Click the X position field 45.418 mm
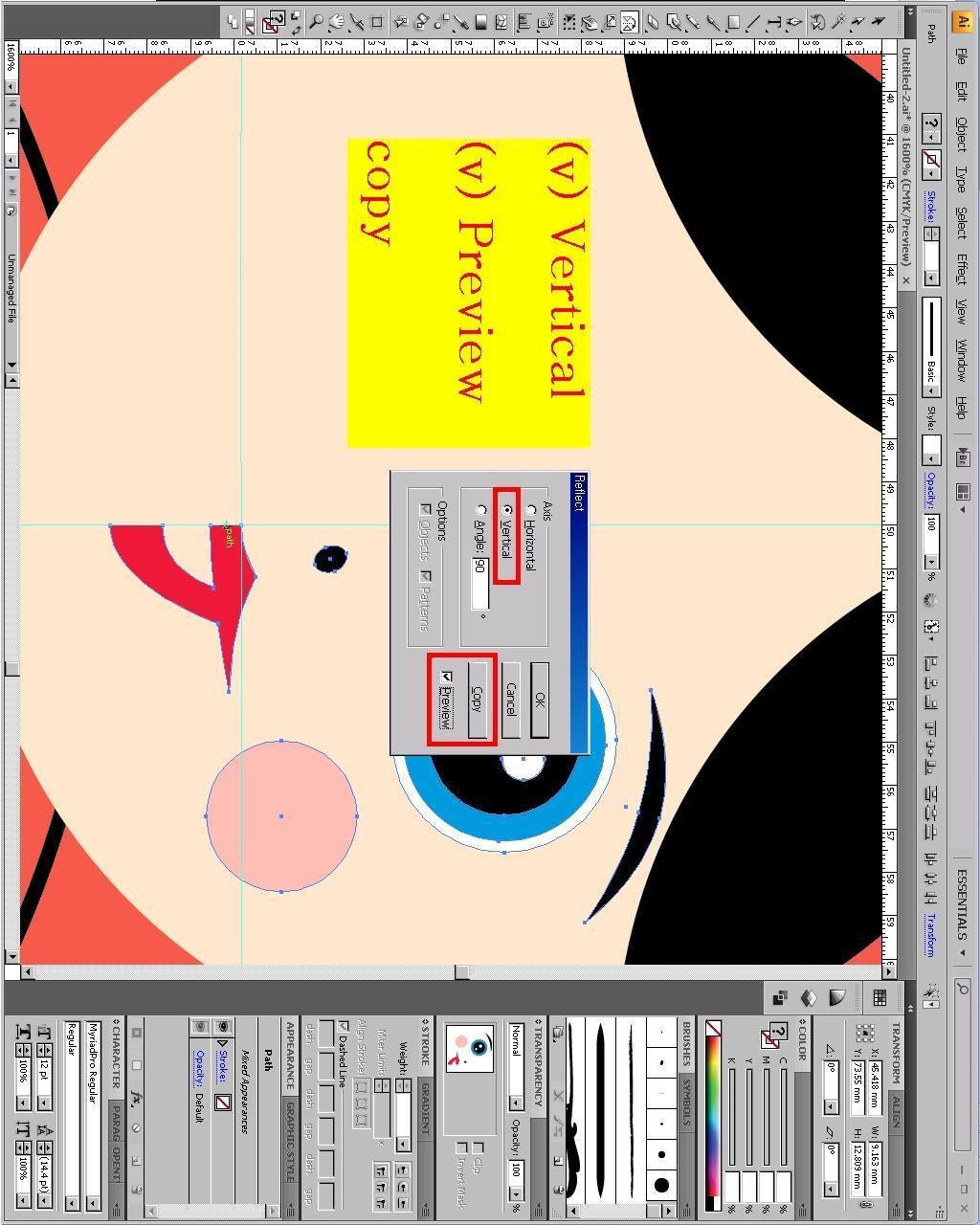The height and width of the screenshot is (1225, 980). [x=875, y=1087]
